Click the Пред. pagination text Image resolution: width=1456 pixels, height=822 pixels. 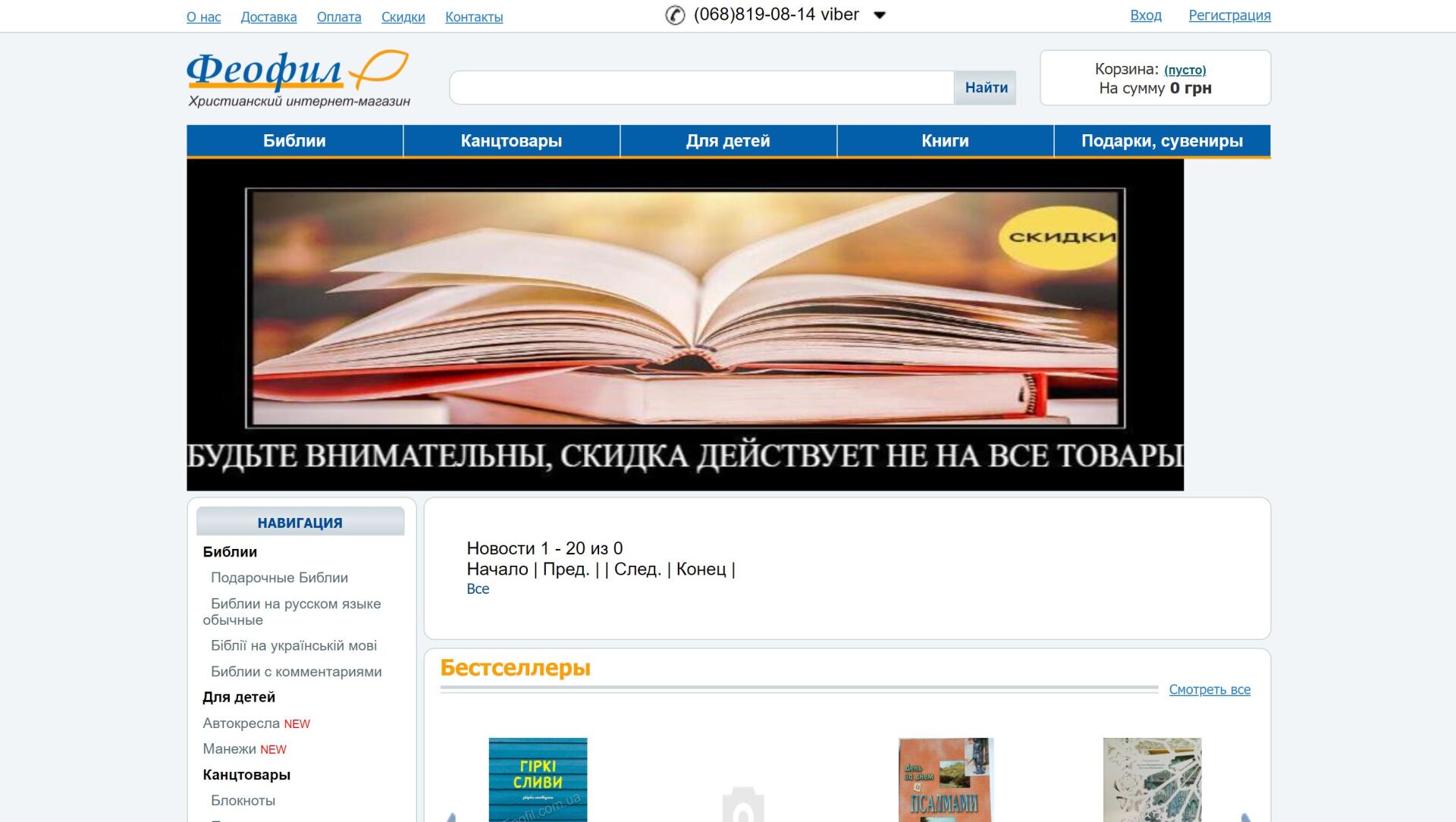[x=566, y=569]
